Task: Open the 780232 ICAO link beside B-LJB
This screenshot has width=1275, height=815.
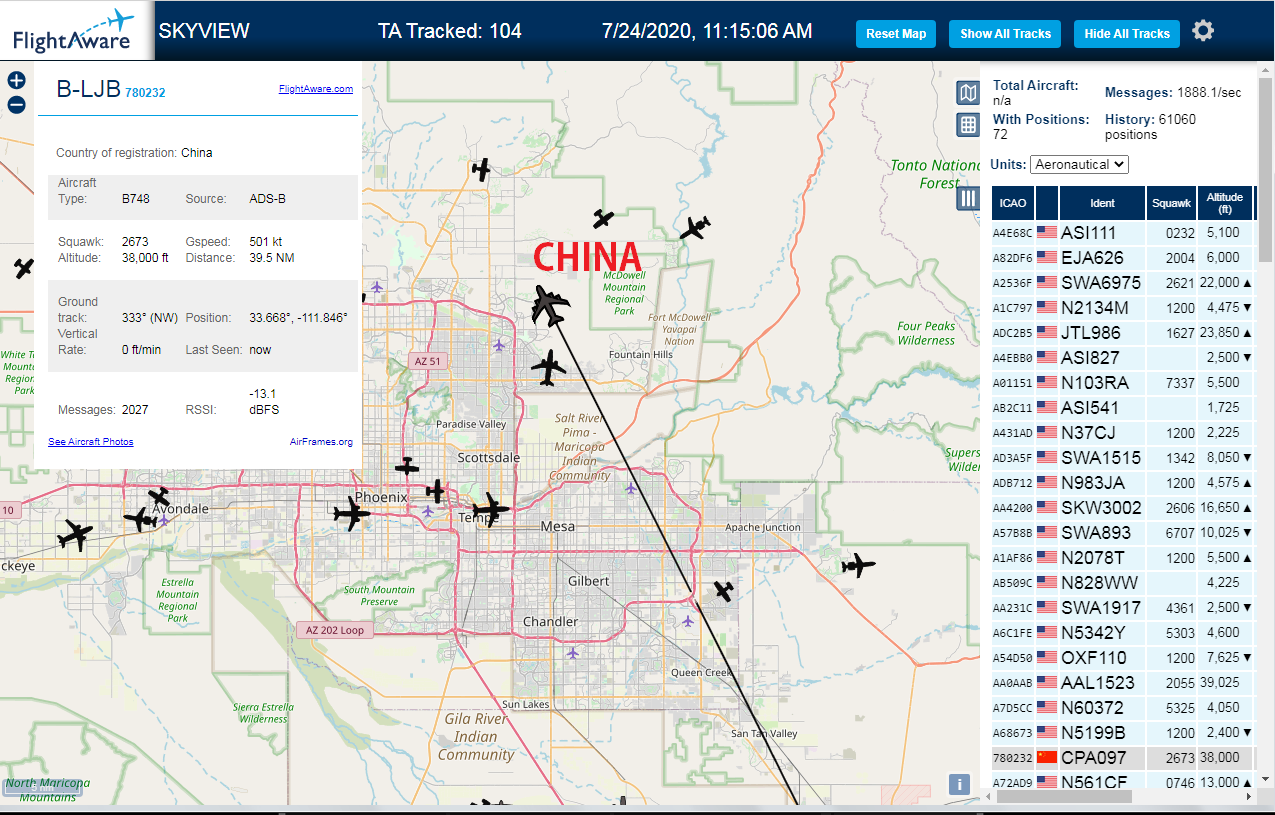Action: pos(145,93)
